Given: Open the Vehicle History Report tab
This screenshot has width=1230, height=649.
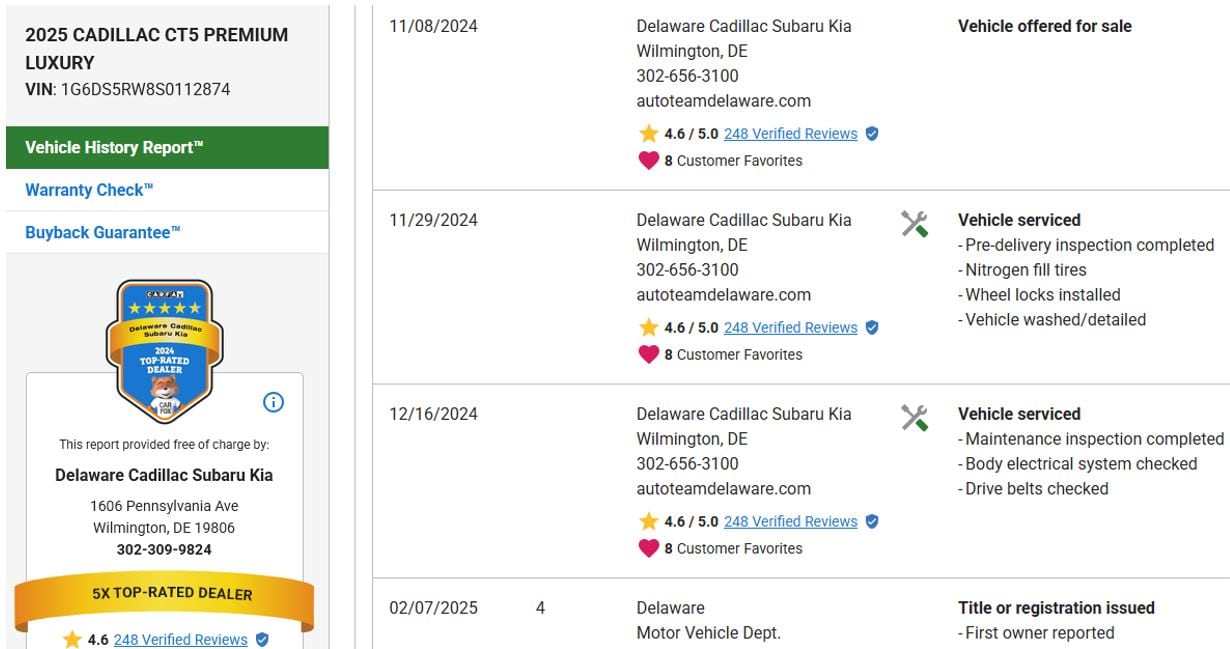Looking at the screenshot, I should coord(114,147).
